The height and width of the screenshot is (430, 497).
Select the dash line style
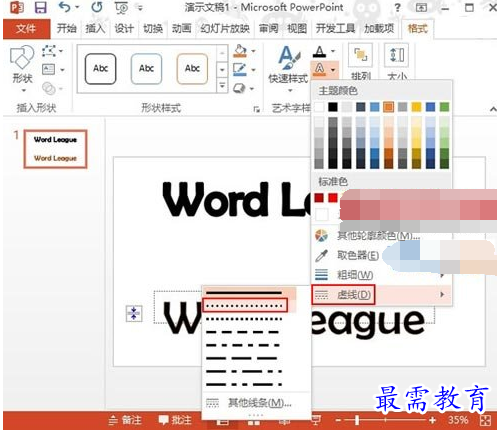coord(243,332)
